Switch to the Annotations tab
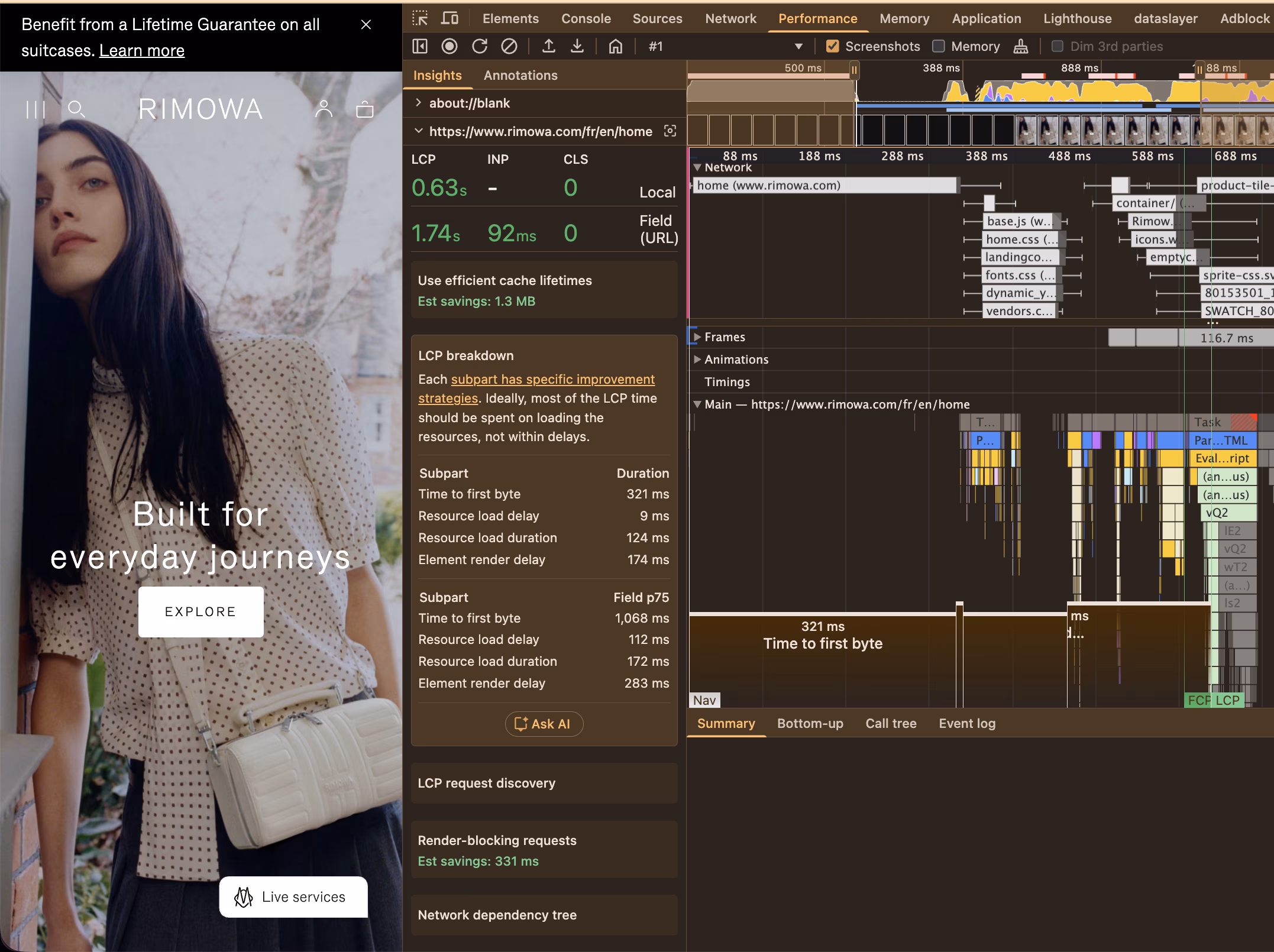 520,75
